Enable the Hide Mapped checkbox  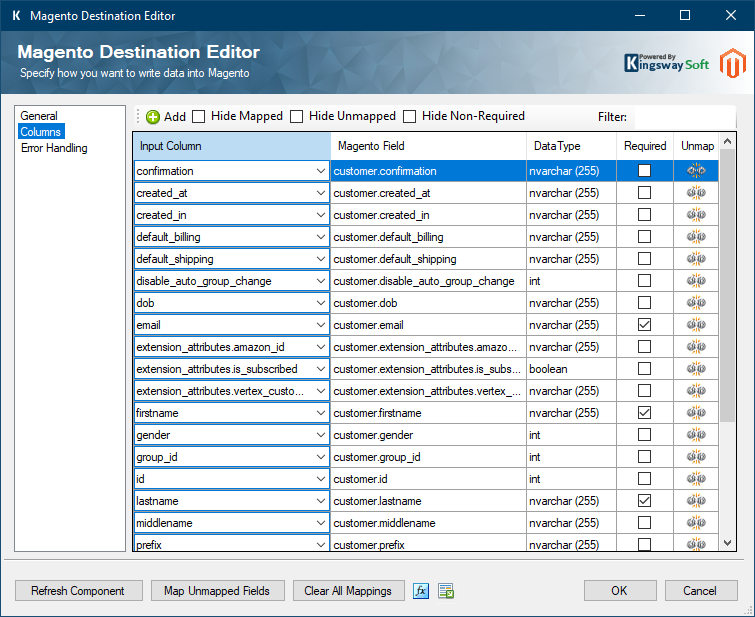coord(198,117)
